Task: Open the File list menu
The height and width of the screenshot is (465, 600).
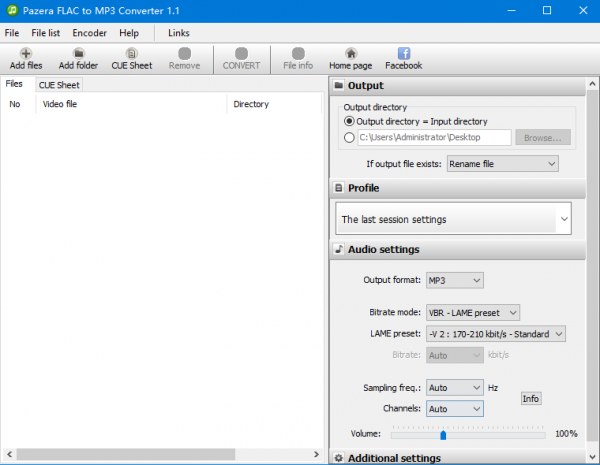Action: [x=46, y=33]
